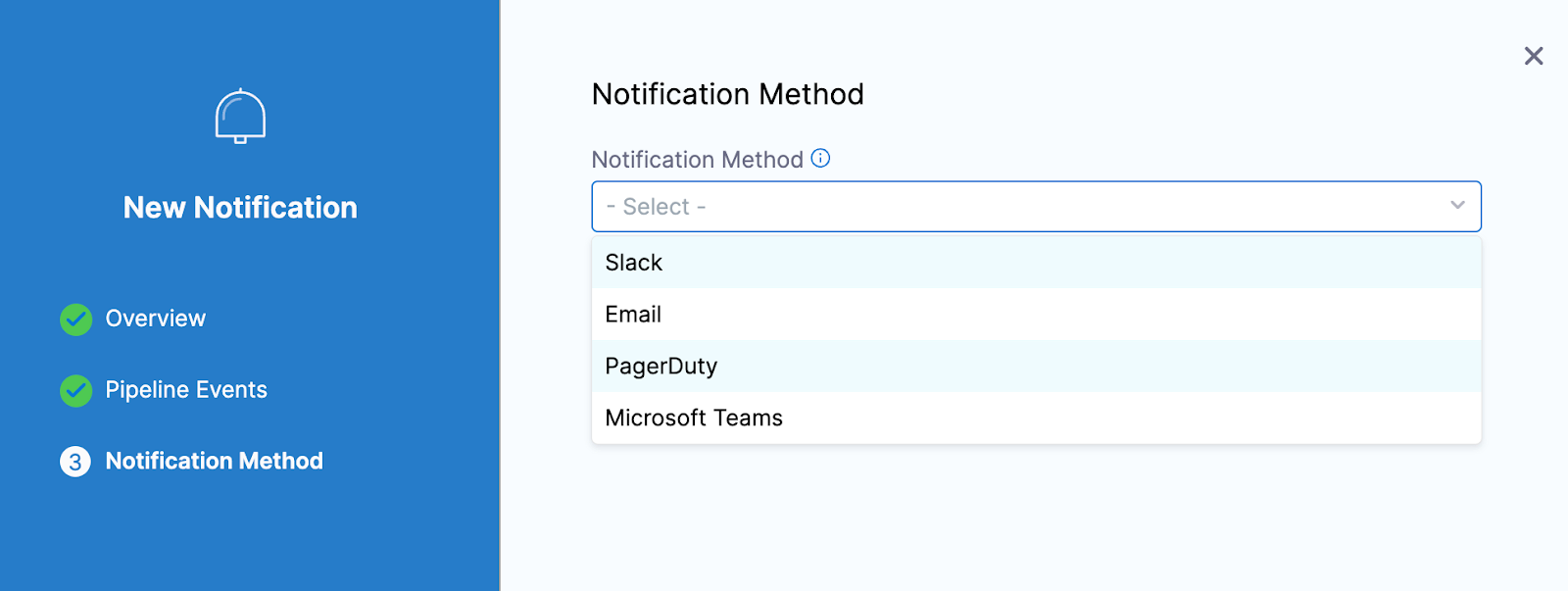
Task: Click the Notification Method page heading
Action: [x=728, y=94]
